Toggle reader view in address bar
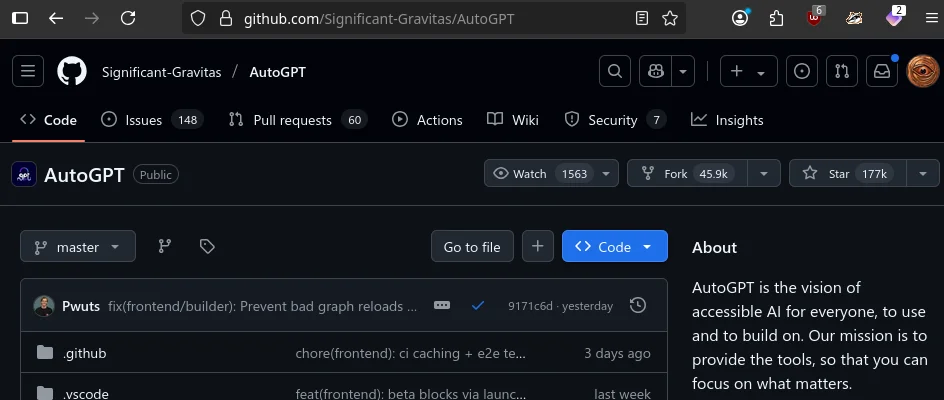 (x=642, y=19)
